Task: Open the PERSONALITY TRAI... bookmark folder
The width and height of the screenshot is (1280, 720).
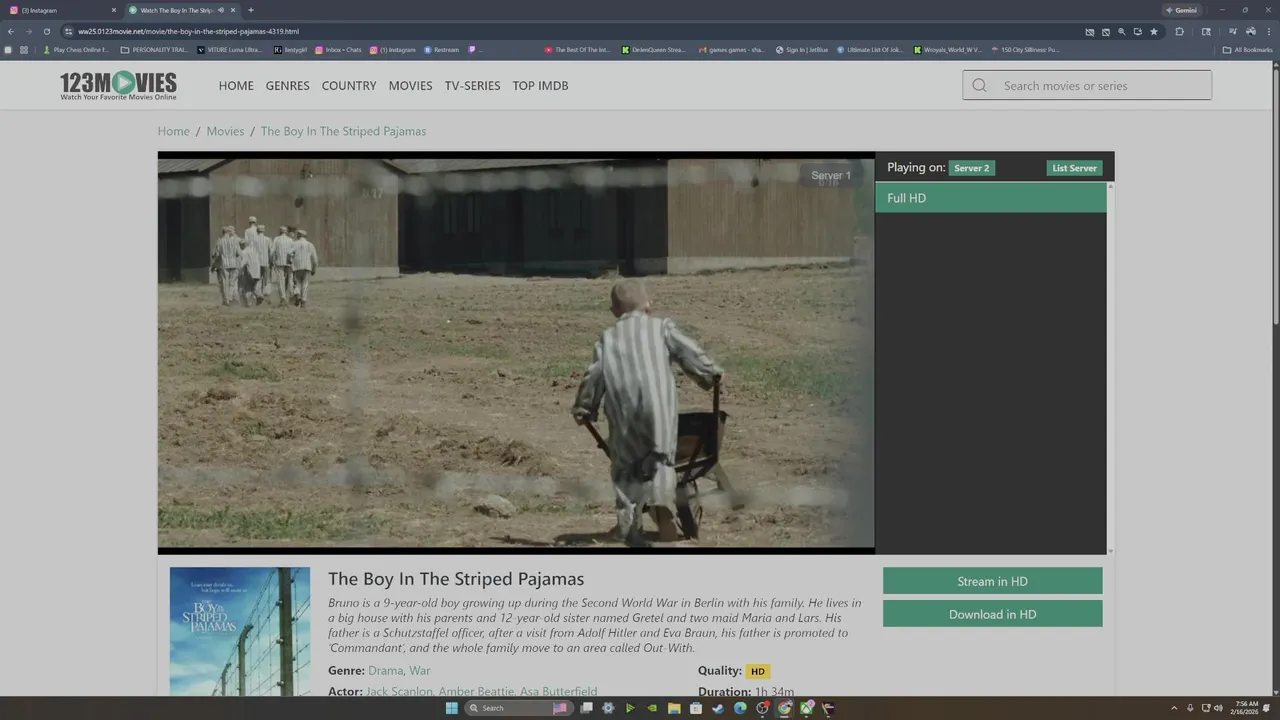Action: click(154, 49)
